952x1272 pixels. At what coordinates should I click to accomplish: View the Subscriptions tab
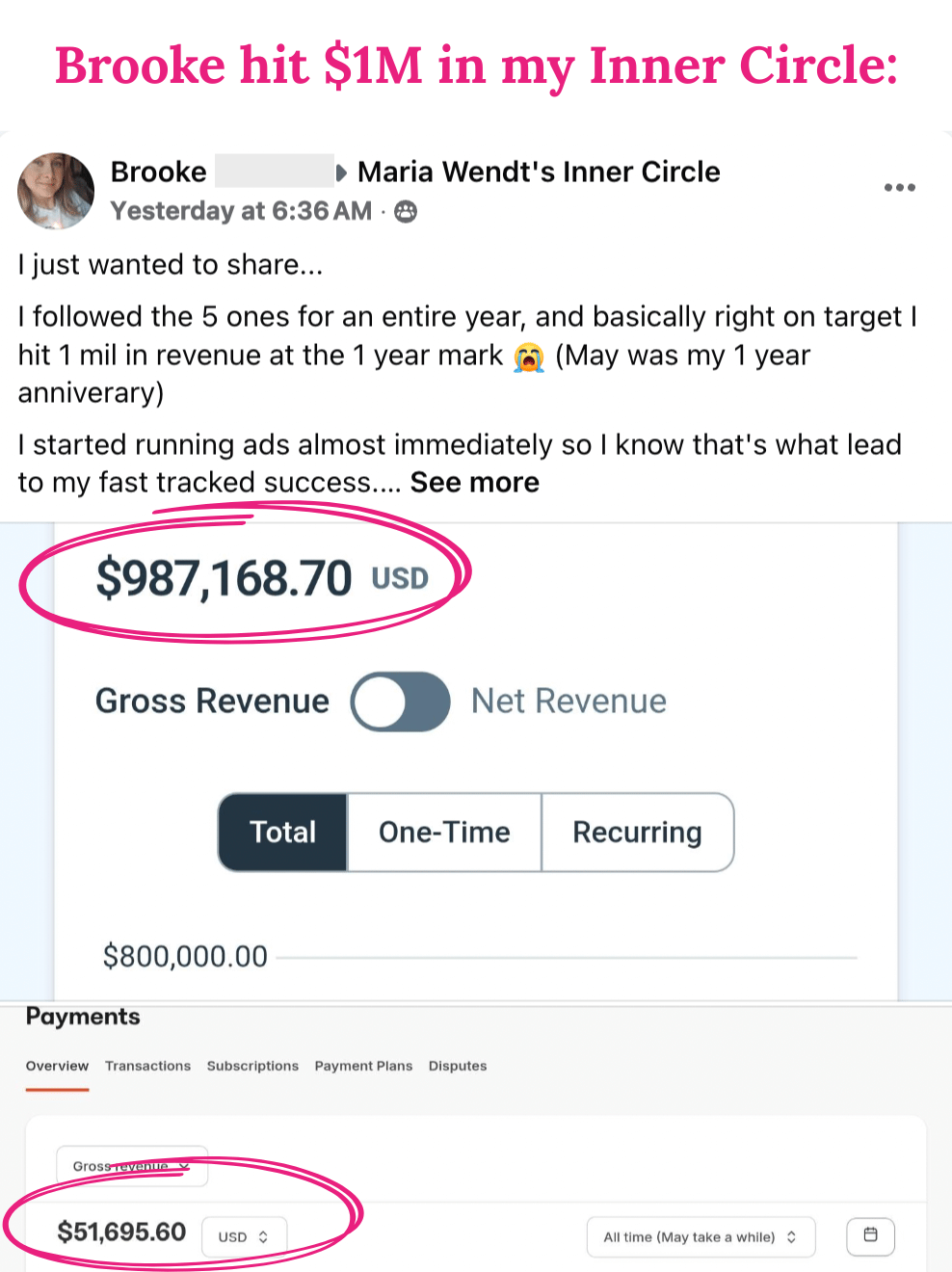click(252, 1066)
